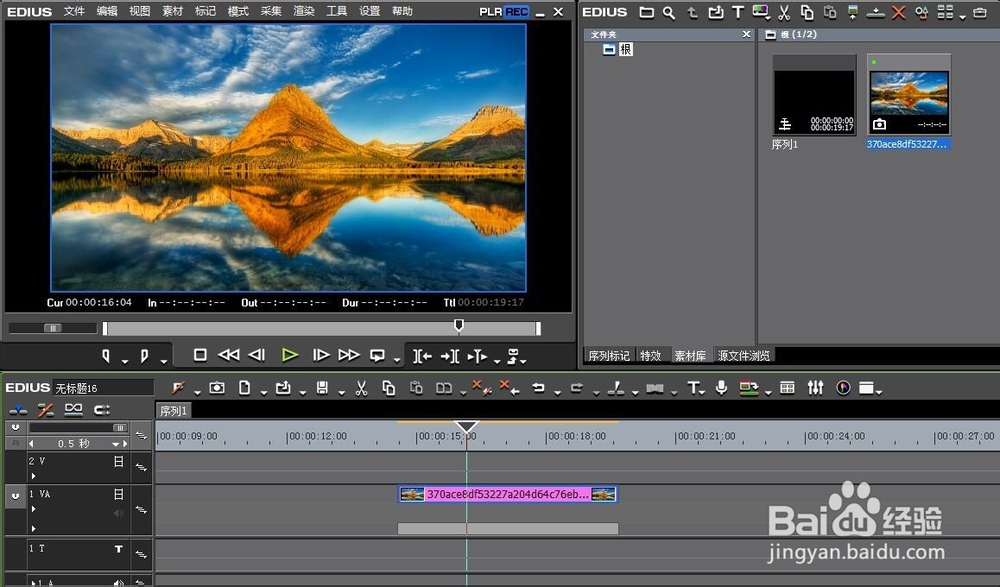Viewport: 1000px width, 587px height.
Task: Open the Set Out point dropdown arrow
Action: [163, 362]
